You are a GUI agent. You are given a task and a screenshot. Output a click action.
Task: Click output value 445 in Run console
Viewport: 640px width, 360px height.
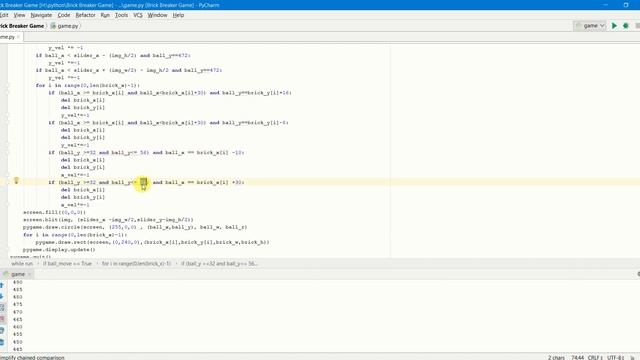(18, 349)
